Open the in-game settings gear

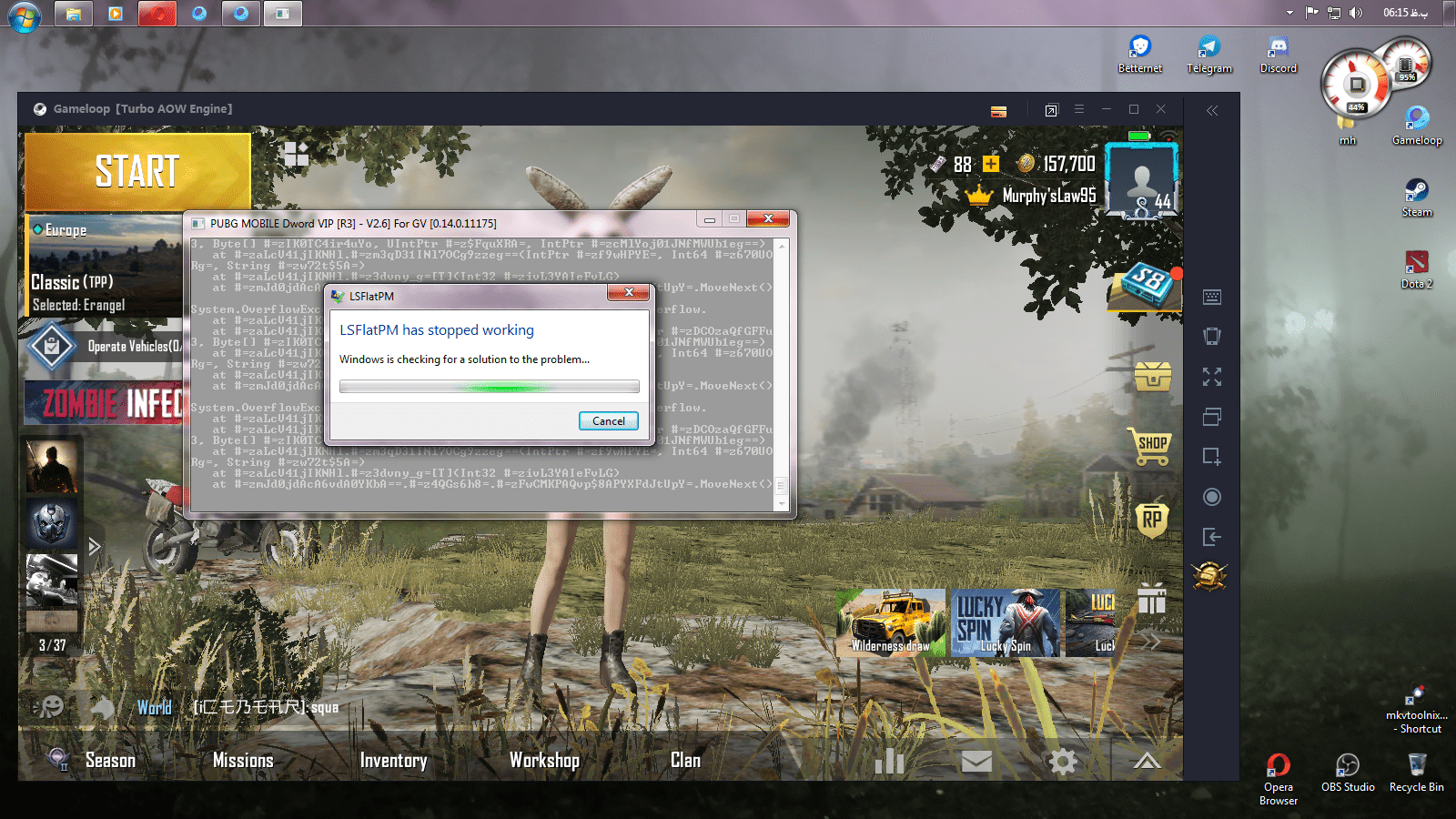click(x=1062, y=761)
